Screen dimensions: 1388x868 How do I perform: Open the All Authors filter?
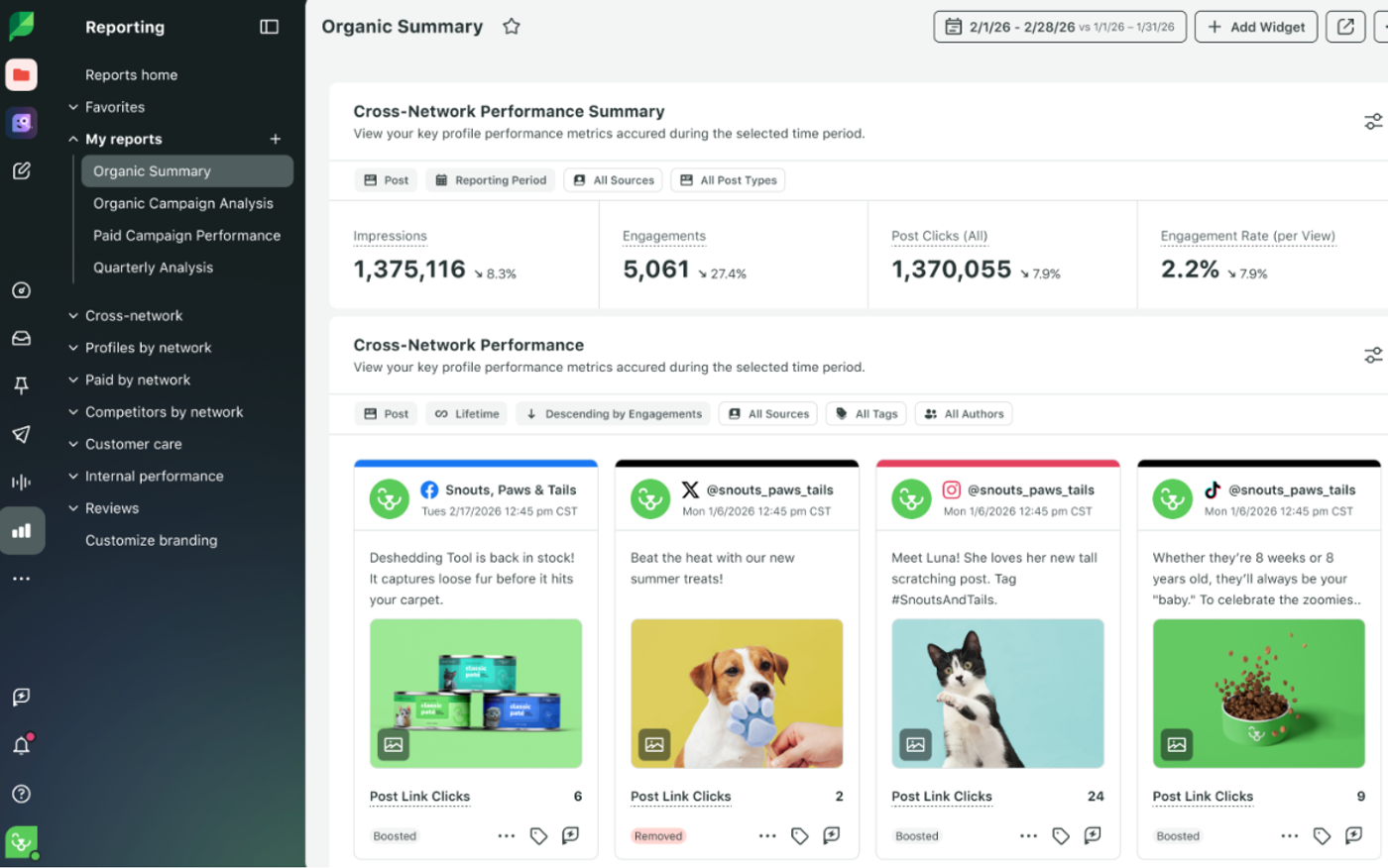(x=964, y=414)
